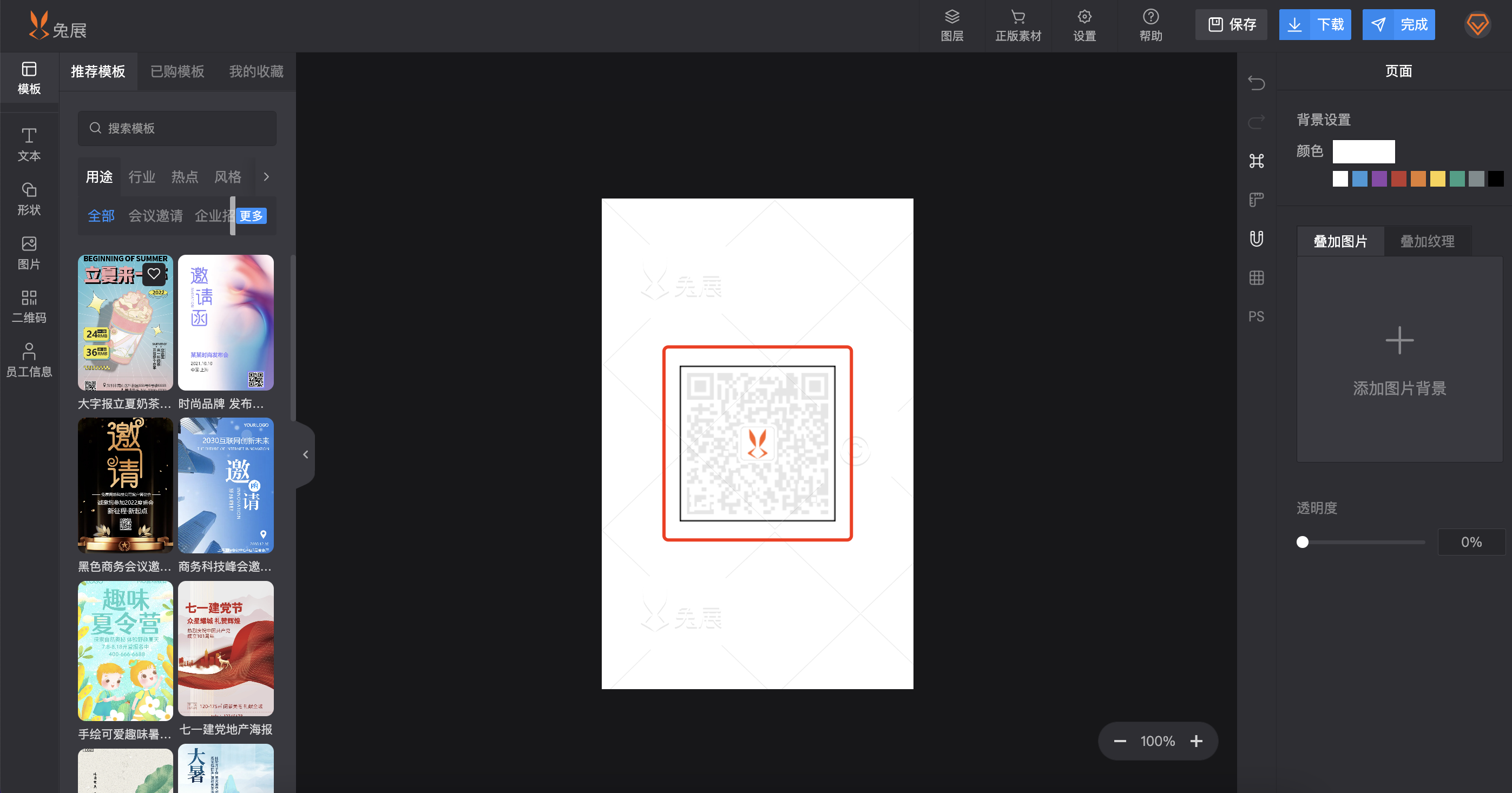Pick the green background swatch
Image resolution: width=1512 pixels, height=793 pixels.
(x=1457, y=179)
